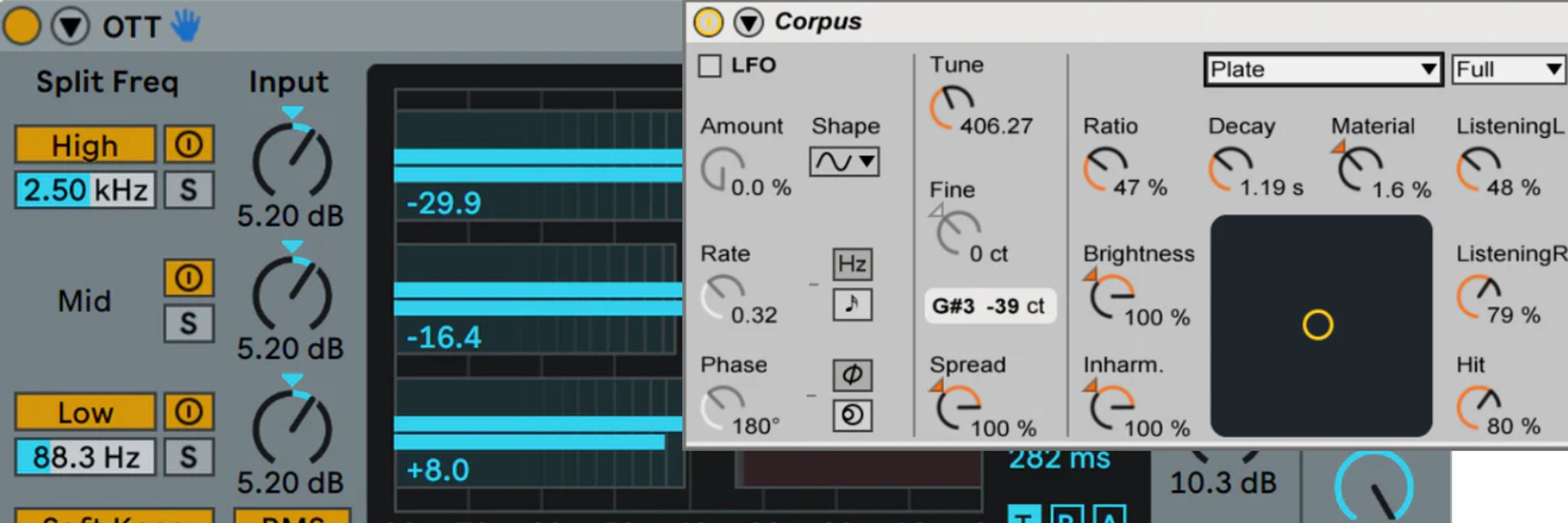
Task: Toggle the Corpus device activator
Action: coord(709,22)
